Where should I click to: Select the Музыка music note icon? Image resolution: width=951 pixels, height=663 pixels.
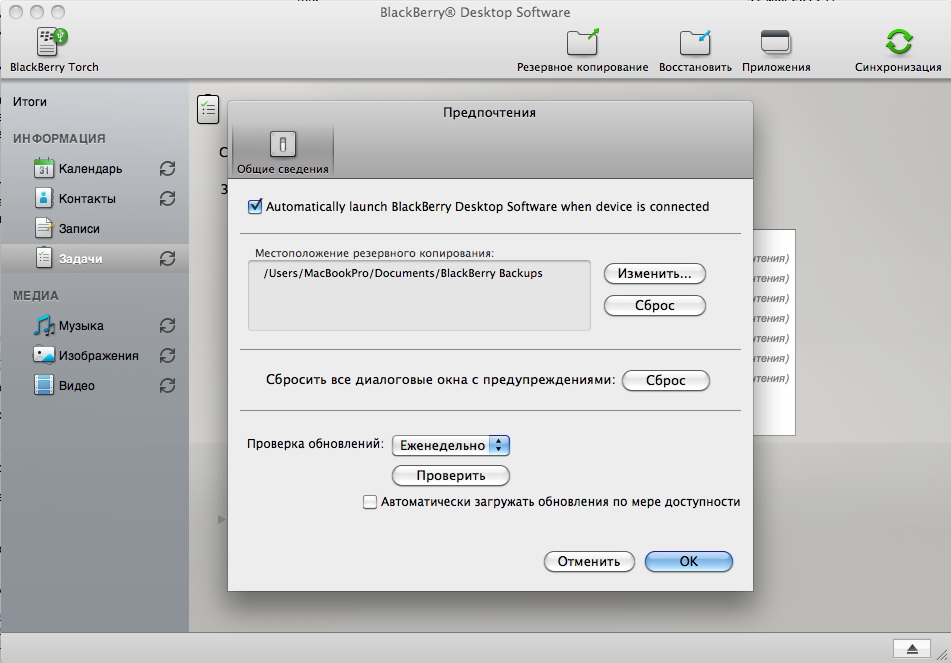pos(44,325)
